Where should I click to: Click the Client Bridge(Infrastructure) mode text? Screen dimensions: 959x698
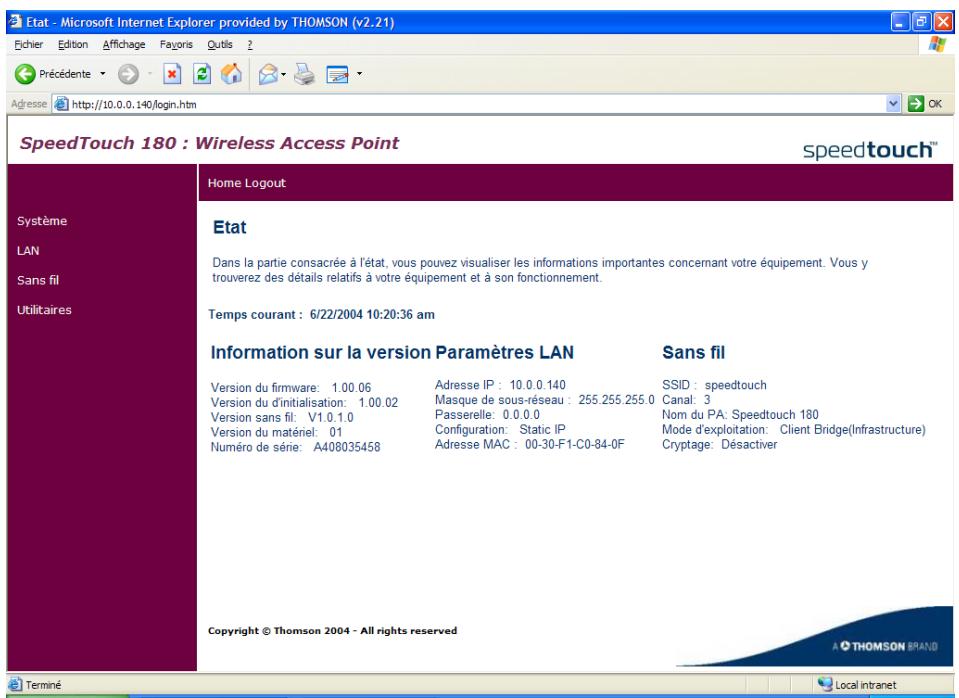pos(853,430)
